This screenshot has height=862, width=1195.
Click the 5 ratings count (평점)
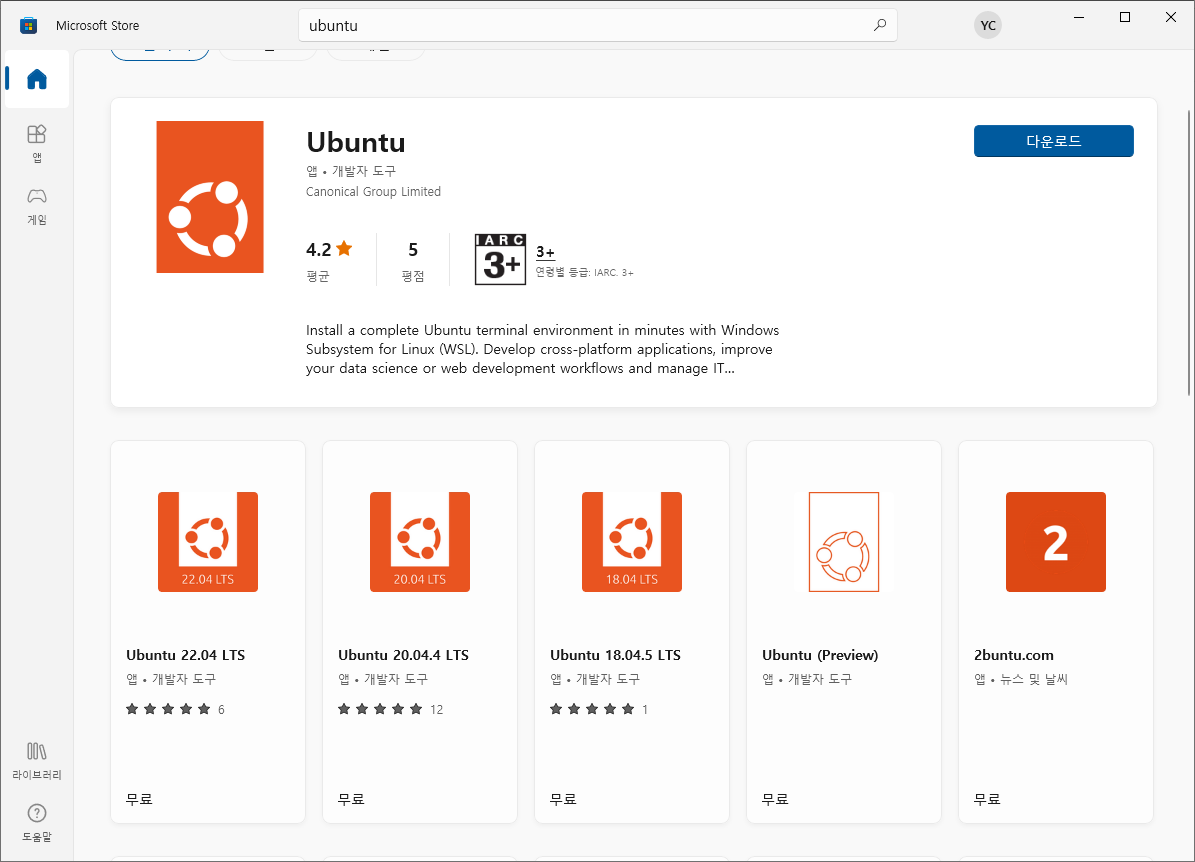tap(413, 261)
